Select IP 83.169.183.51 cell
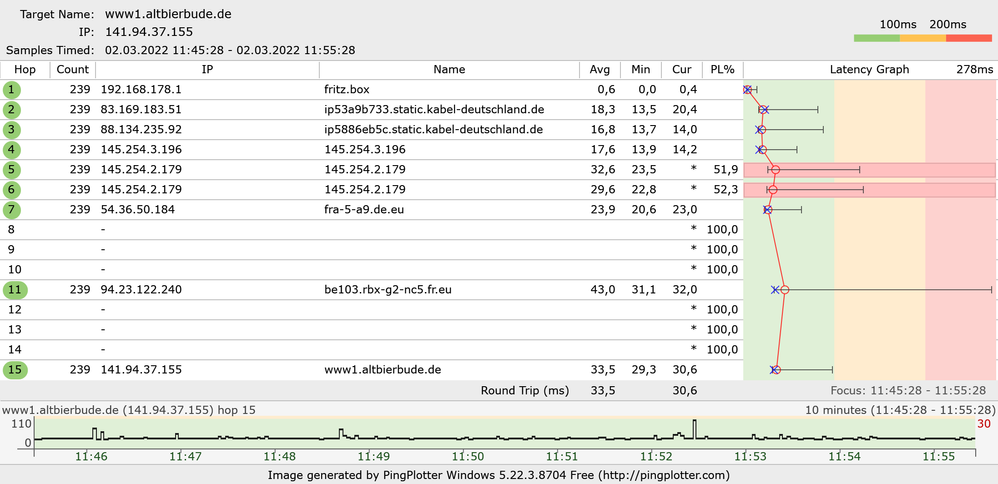The width and height of the screenshot is (998, 484). pos(141,110)
